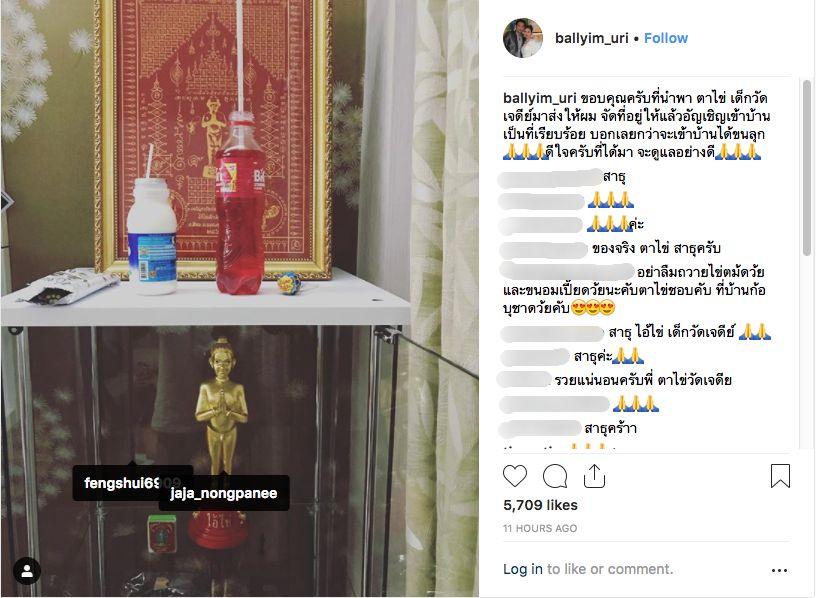Save post with bookmark icon

point(780,476)
